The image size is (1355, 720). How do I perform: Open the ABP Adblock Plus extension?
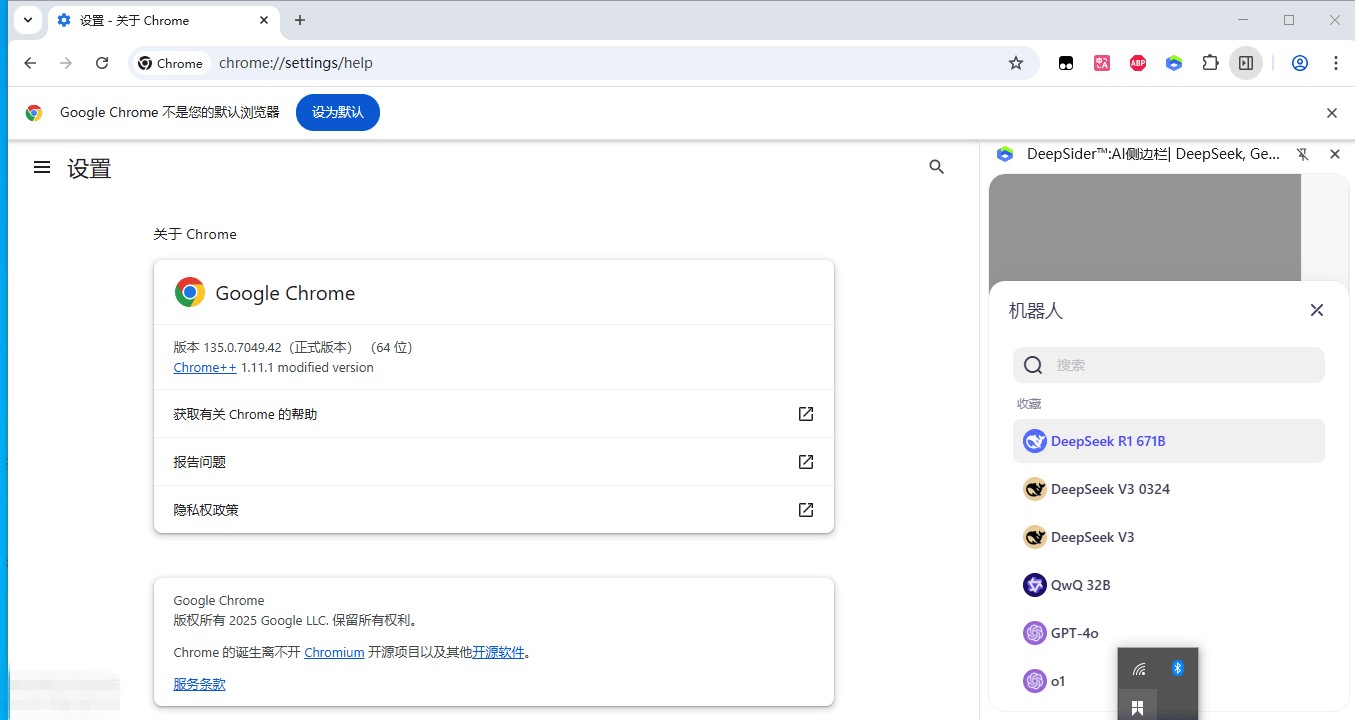pyautogui.click(x=1138, y=63)
